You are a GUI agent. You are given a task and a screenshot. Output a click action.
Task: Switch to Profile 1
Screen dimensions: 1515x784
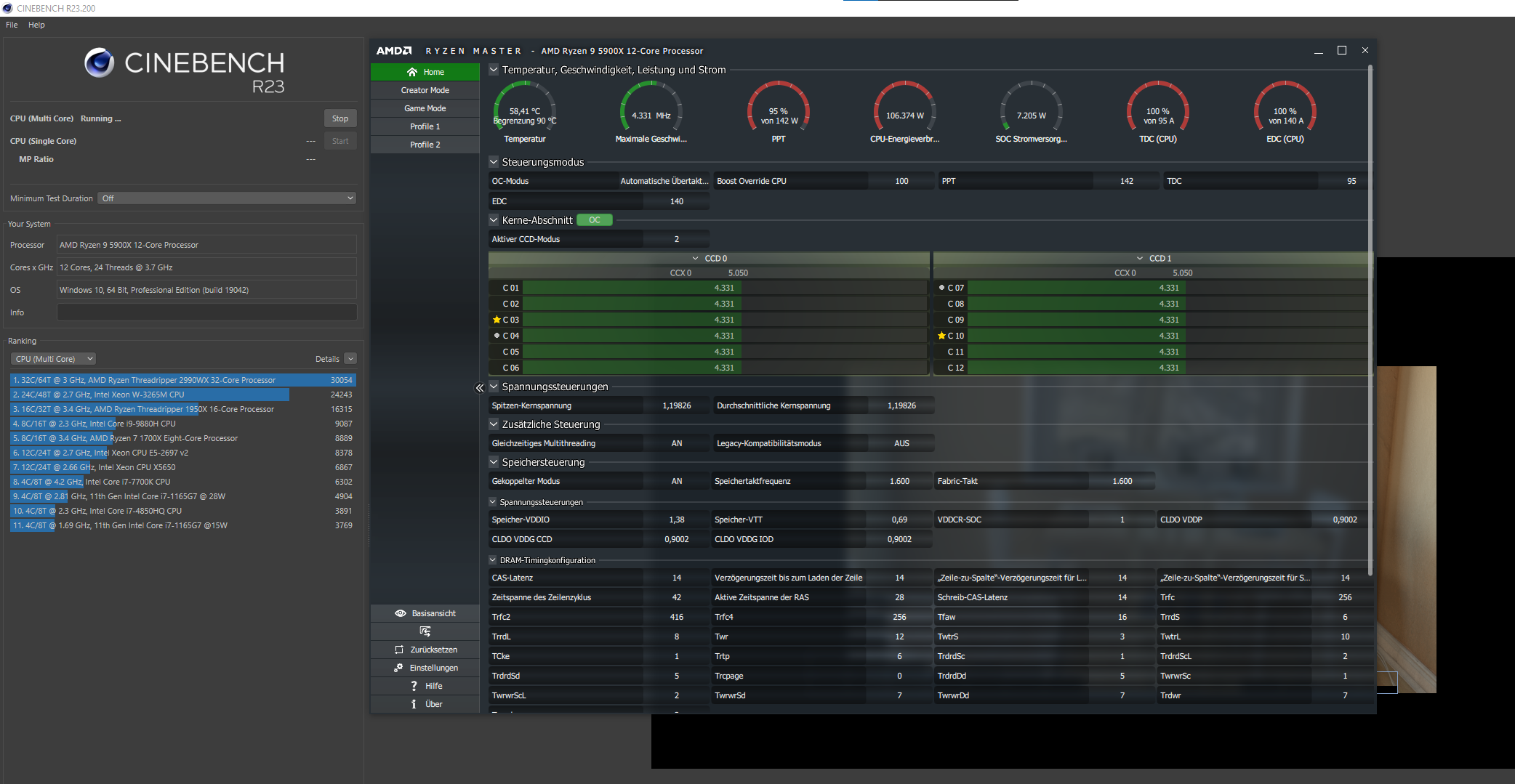pos(425,126)
